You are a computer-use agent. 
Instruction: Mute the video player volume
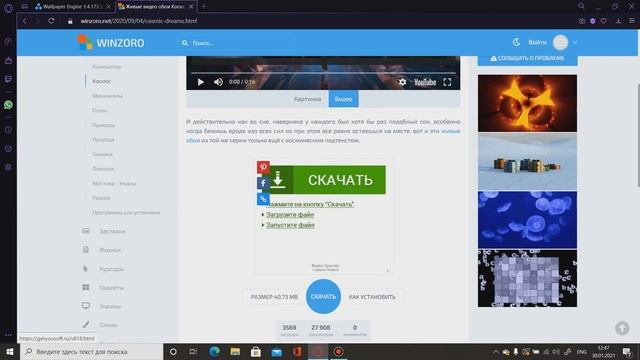click(x=218, y=82)
